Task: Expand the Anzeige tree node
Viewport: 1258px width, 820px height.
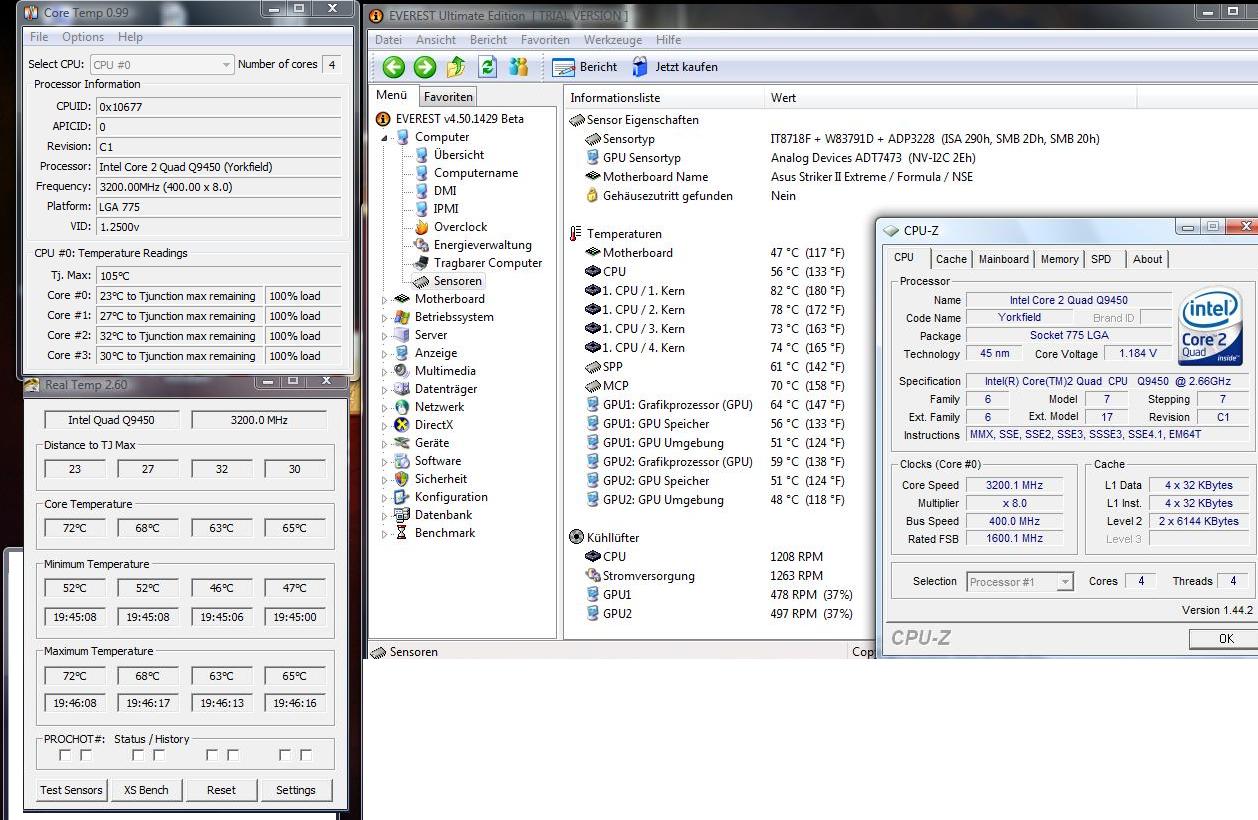Action: pyautogui.click(x=385, y=353)
